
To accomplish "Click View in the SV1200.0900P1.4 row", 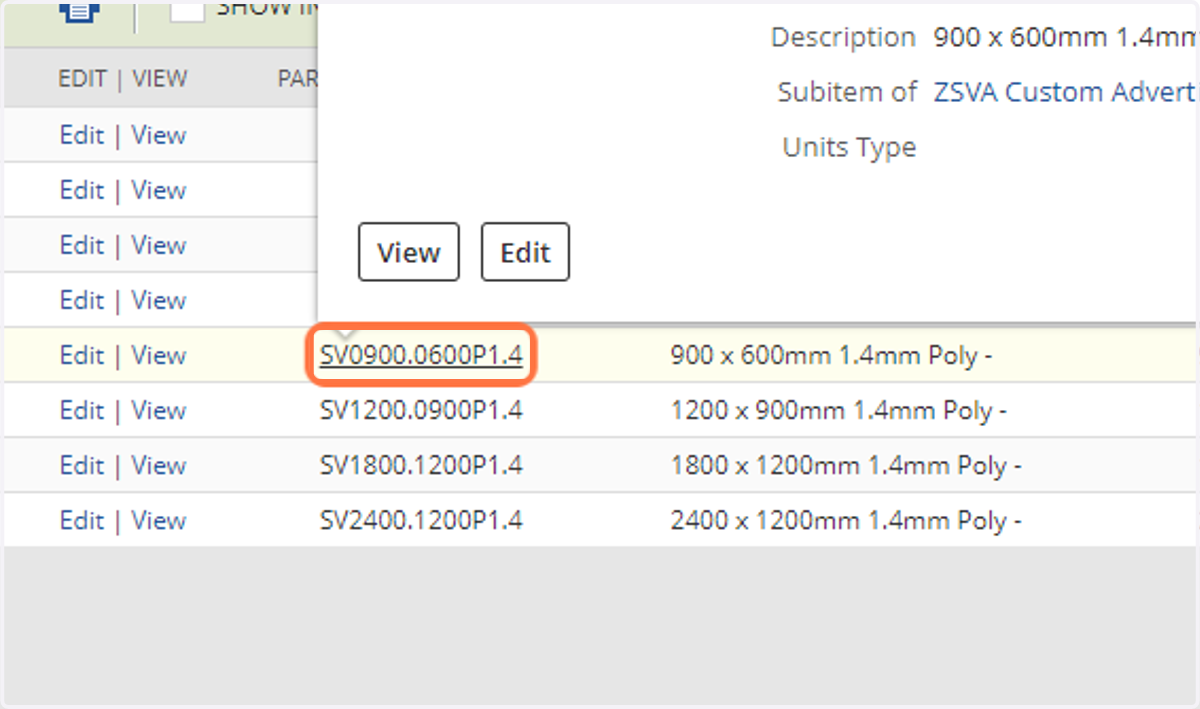I will pos(159,410).
